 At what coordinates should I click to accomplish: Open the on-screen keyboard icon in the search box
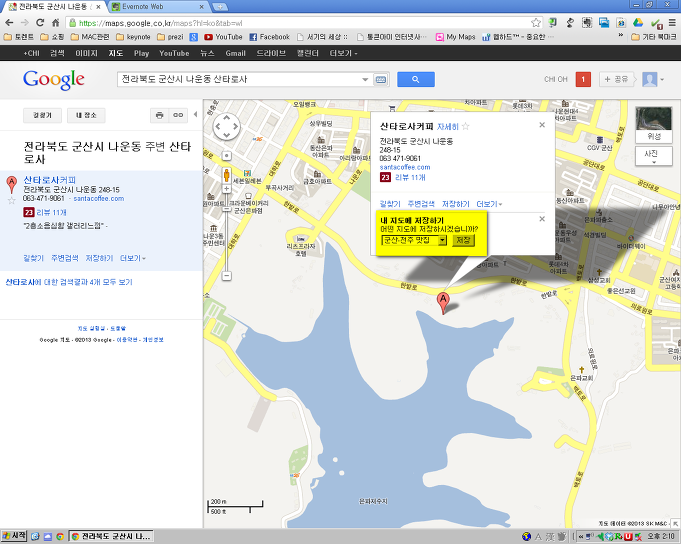click(380, 79)
